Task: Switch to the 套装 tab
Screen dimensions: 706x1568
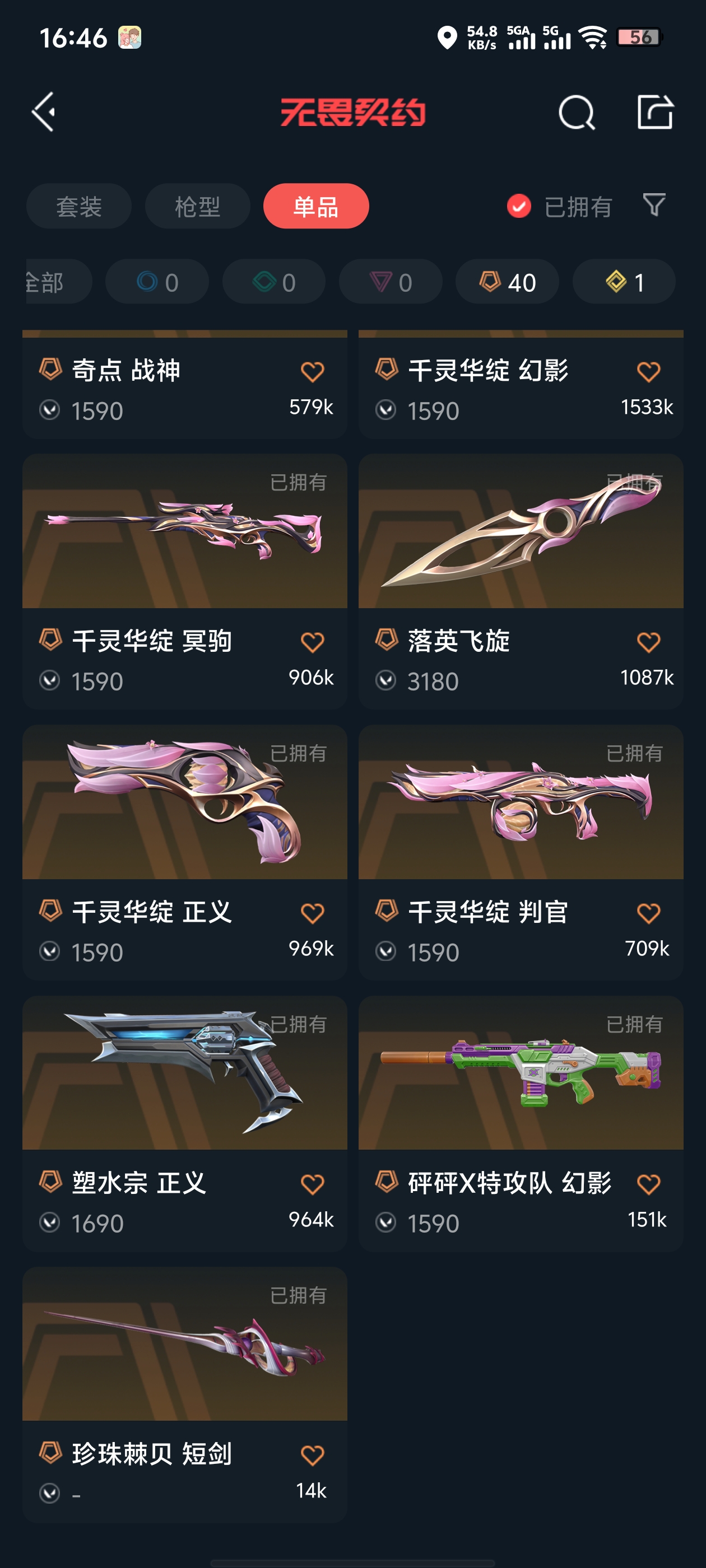Action: (x=78, y=206)
